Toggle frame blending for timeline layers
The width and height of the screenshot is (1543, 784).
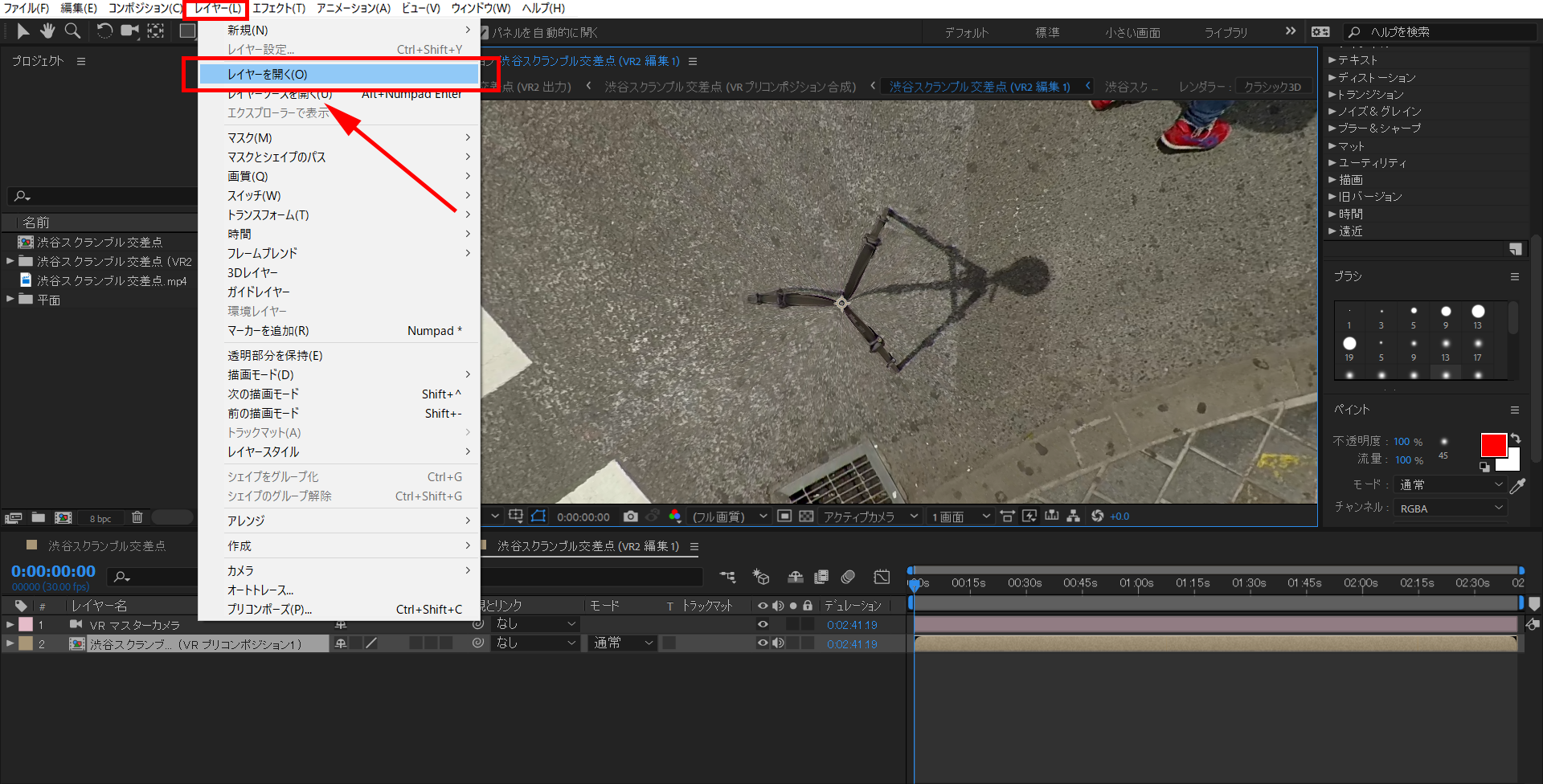(821, 577)
